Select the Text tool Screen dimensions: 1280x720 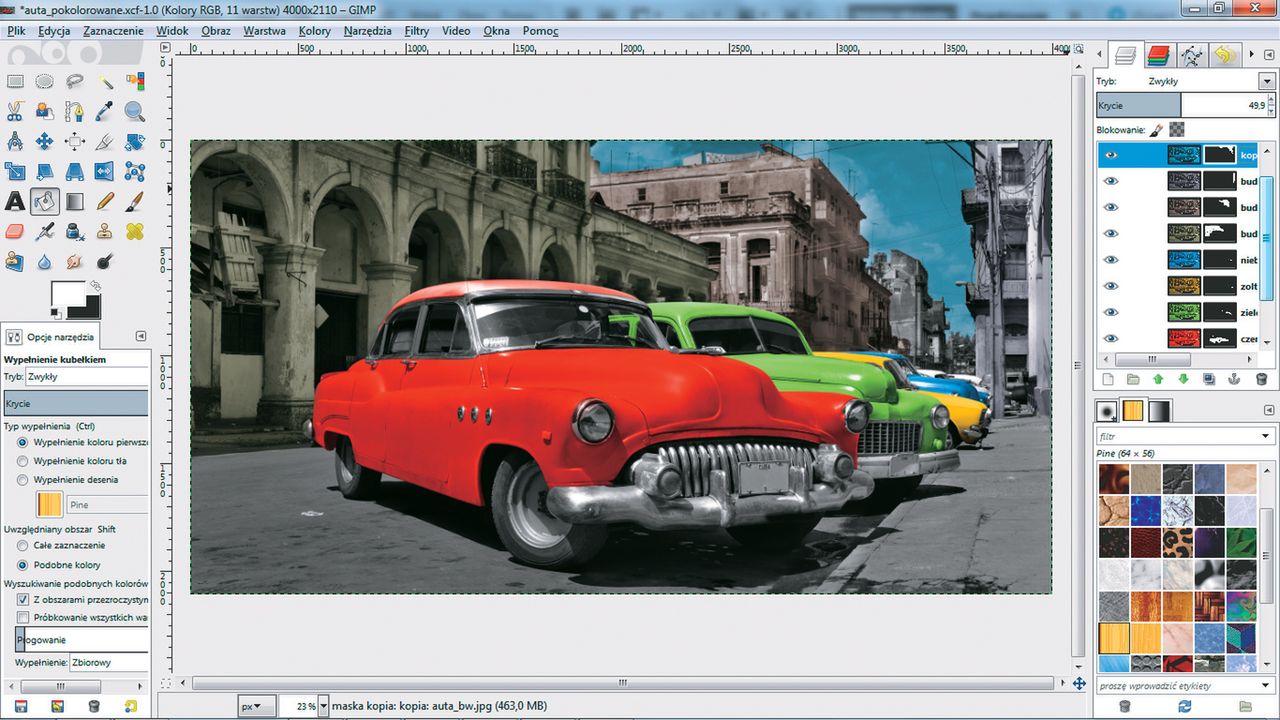click(x=15, y=202)
